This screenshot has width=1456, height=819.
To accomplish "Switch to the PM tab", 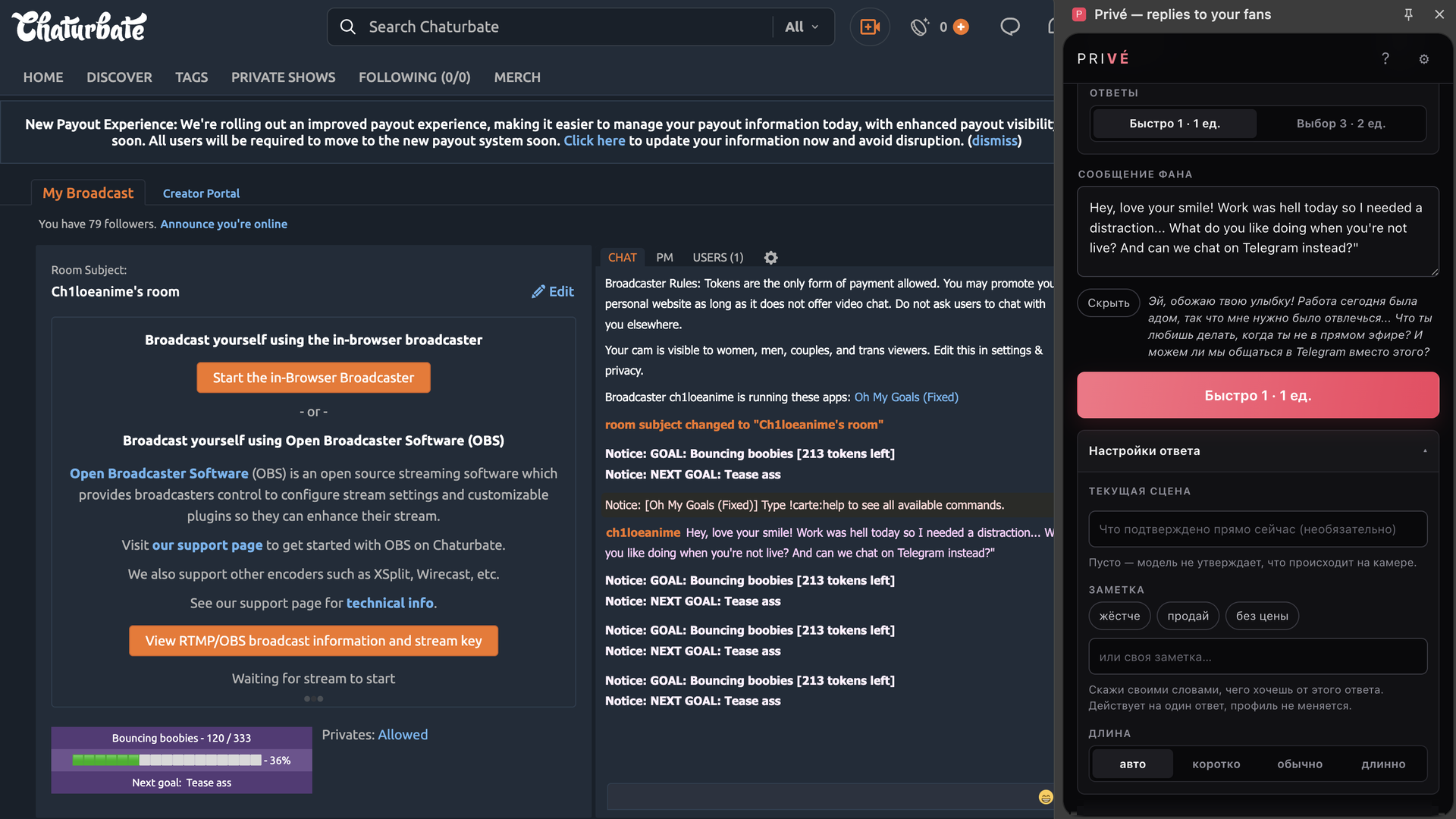I will (664, 258).
